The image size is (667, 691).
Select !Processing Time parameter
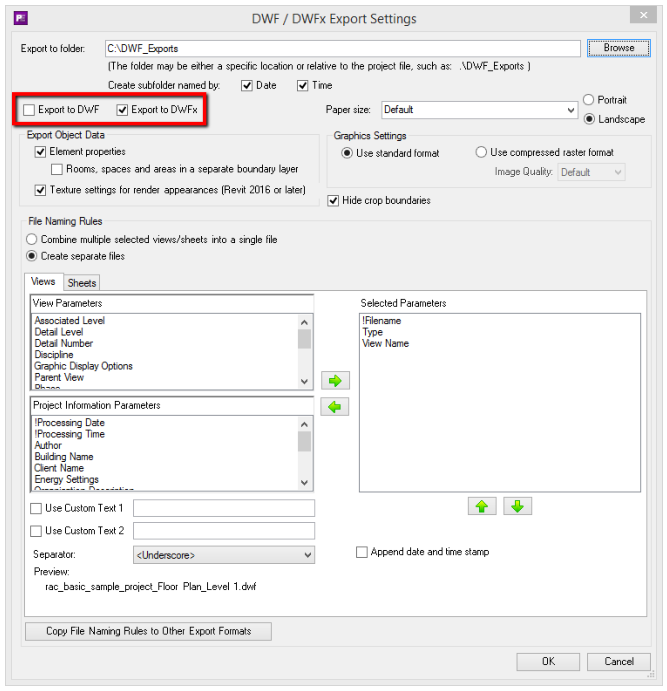click(70, 434)
